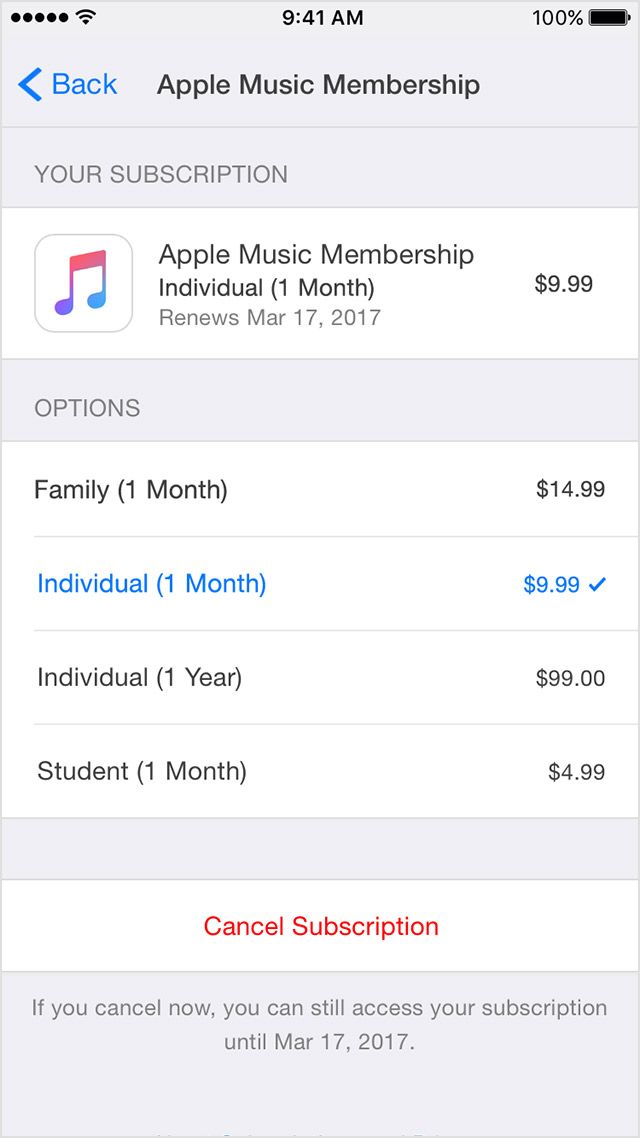This screenshot has width=640, height=1138.
Task: Tap the Apple Music app icon
Action: click(x=84, y=283)
